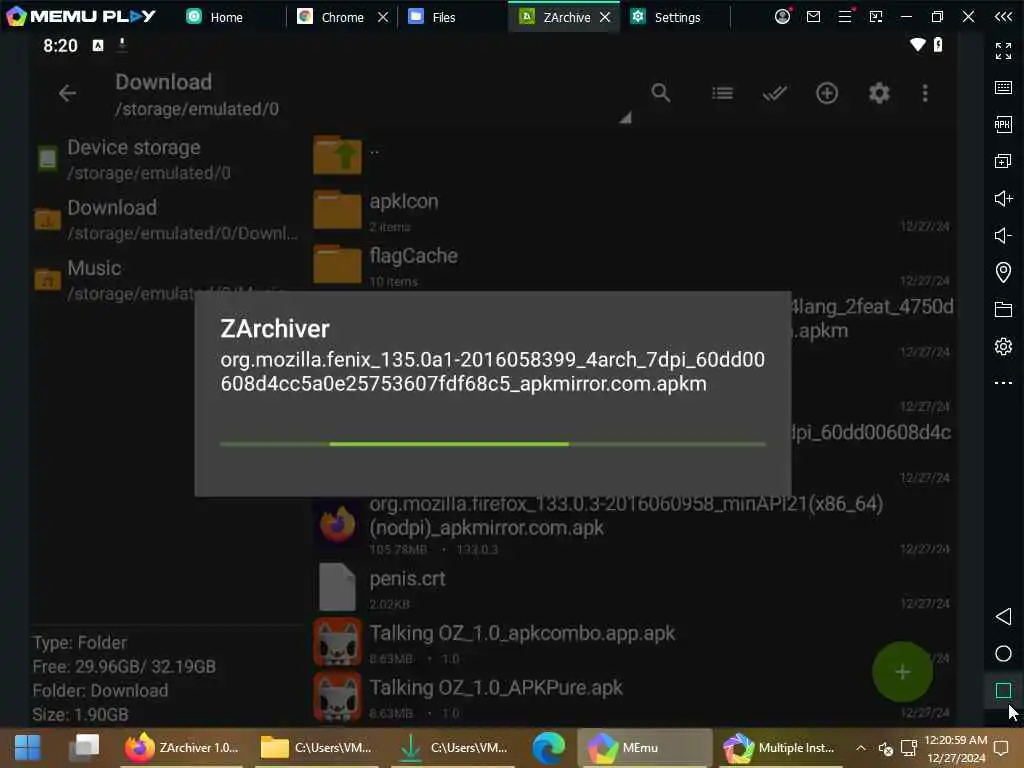The width and height of the screenshot is (1024, 768).
Task: Go up via the parent folder icon
Action: pyautogui.click(x=337, y=155)
